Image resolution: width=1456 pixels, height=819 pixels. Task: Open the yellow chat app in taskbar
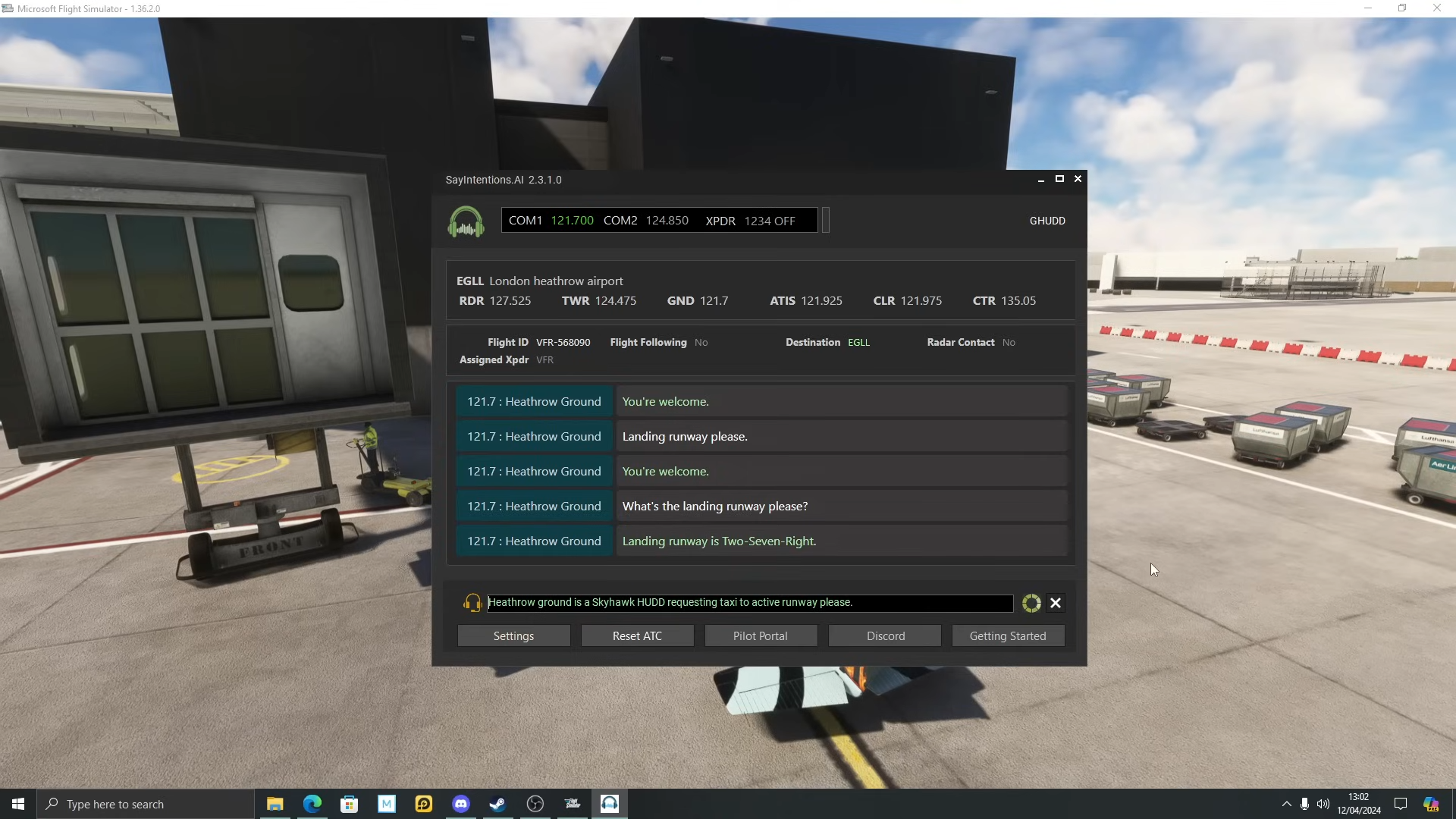(424, 804)
